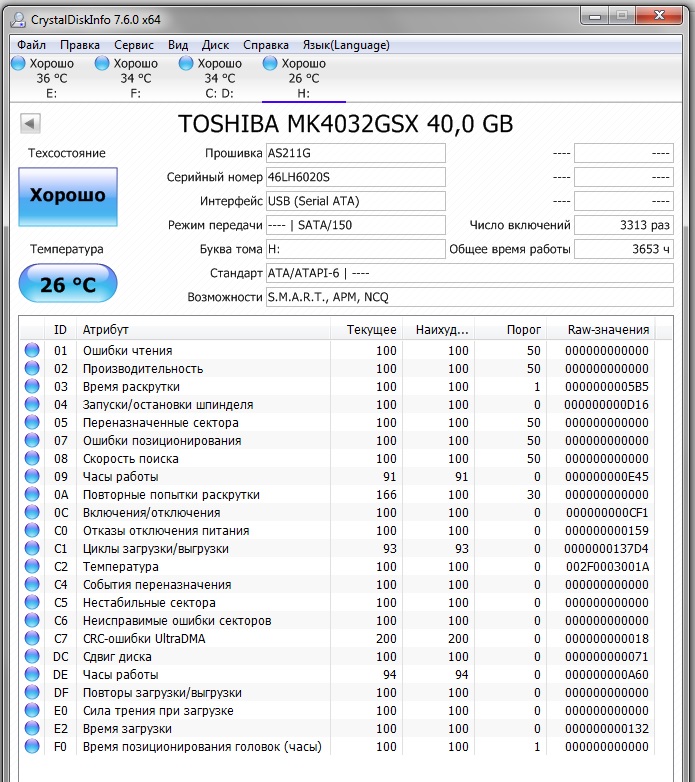Image resolution: width=695 pixels, height=782 pixels.
Task: Click the Буква тома field H:
Action: (355, 249)
